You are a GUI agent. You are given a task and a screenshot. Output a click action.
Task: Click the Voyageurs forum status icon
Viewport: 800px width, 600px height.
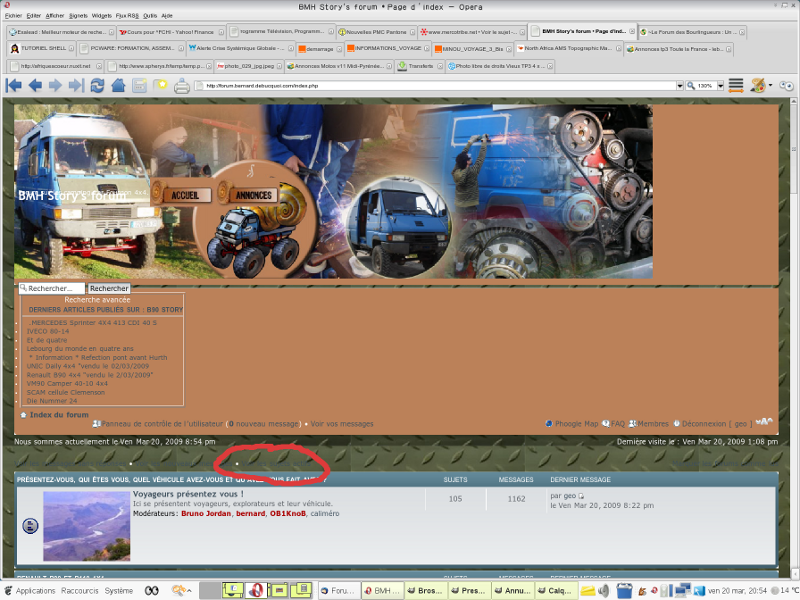point(30,526)
